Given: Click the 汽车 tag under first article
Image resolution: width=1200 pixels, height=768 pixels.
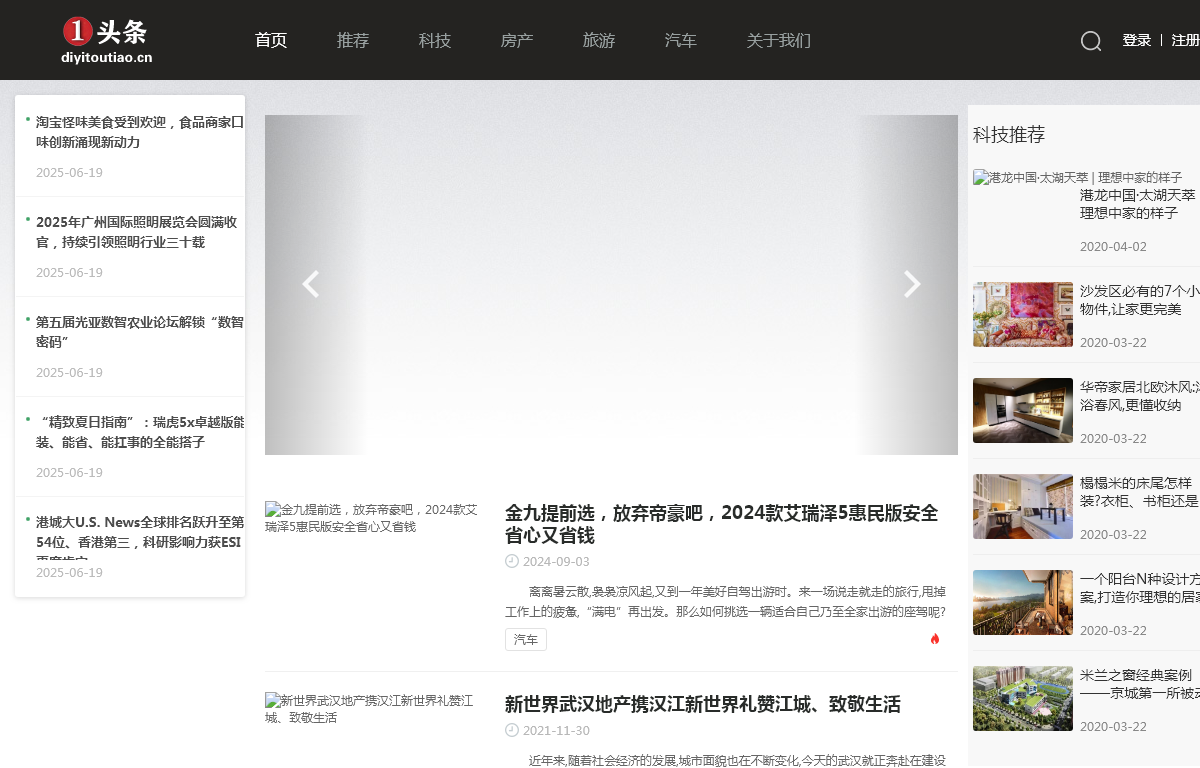Looking at the screenshot, I should click(526, 639).
